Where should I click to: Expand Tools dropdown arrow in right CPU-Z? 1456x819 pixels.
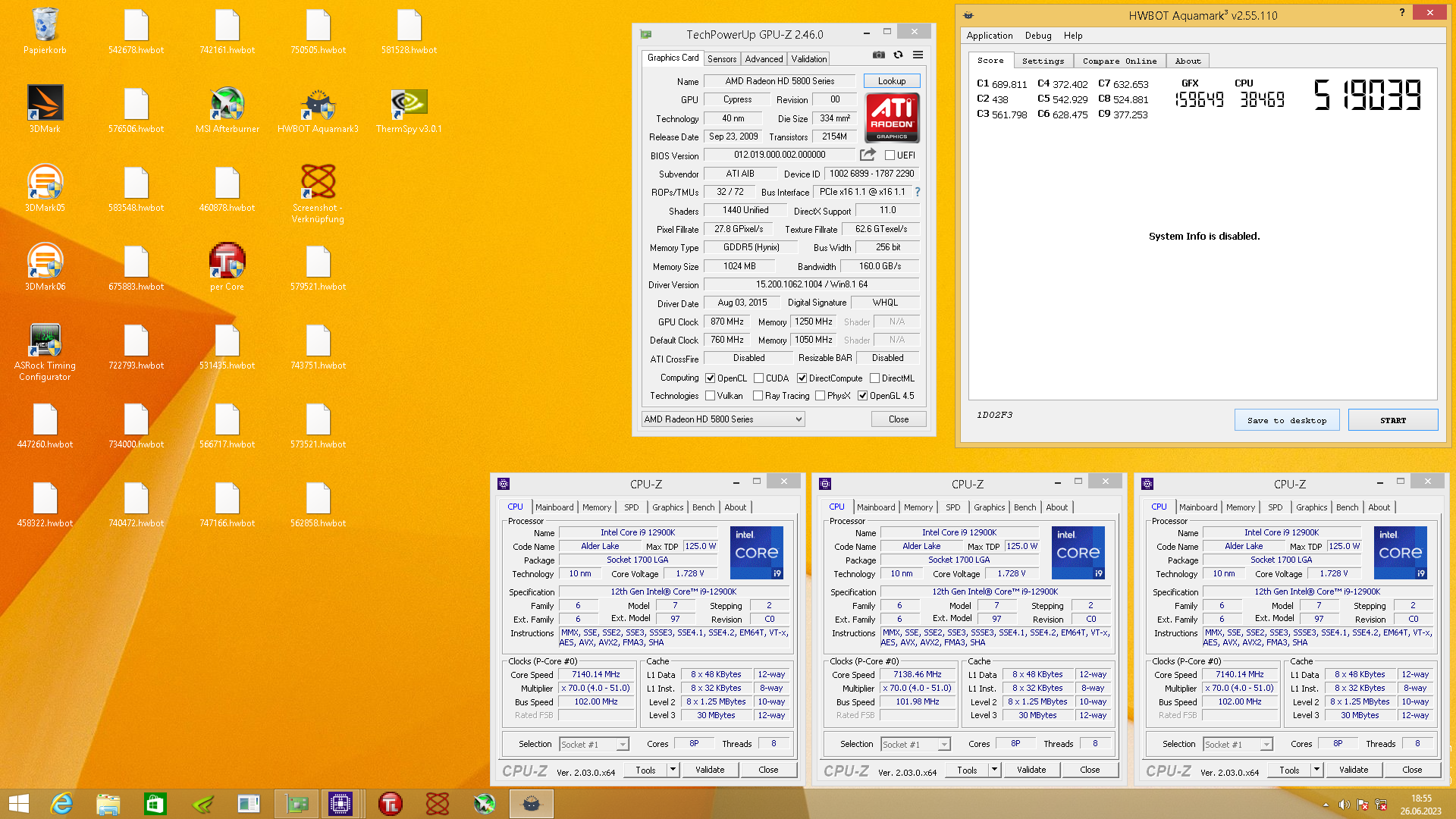pos(1316,770)
